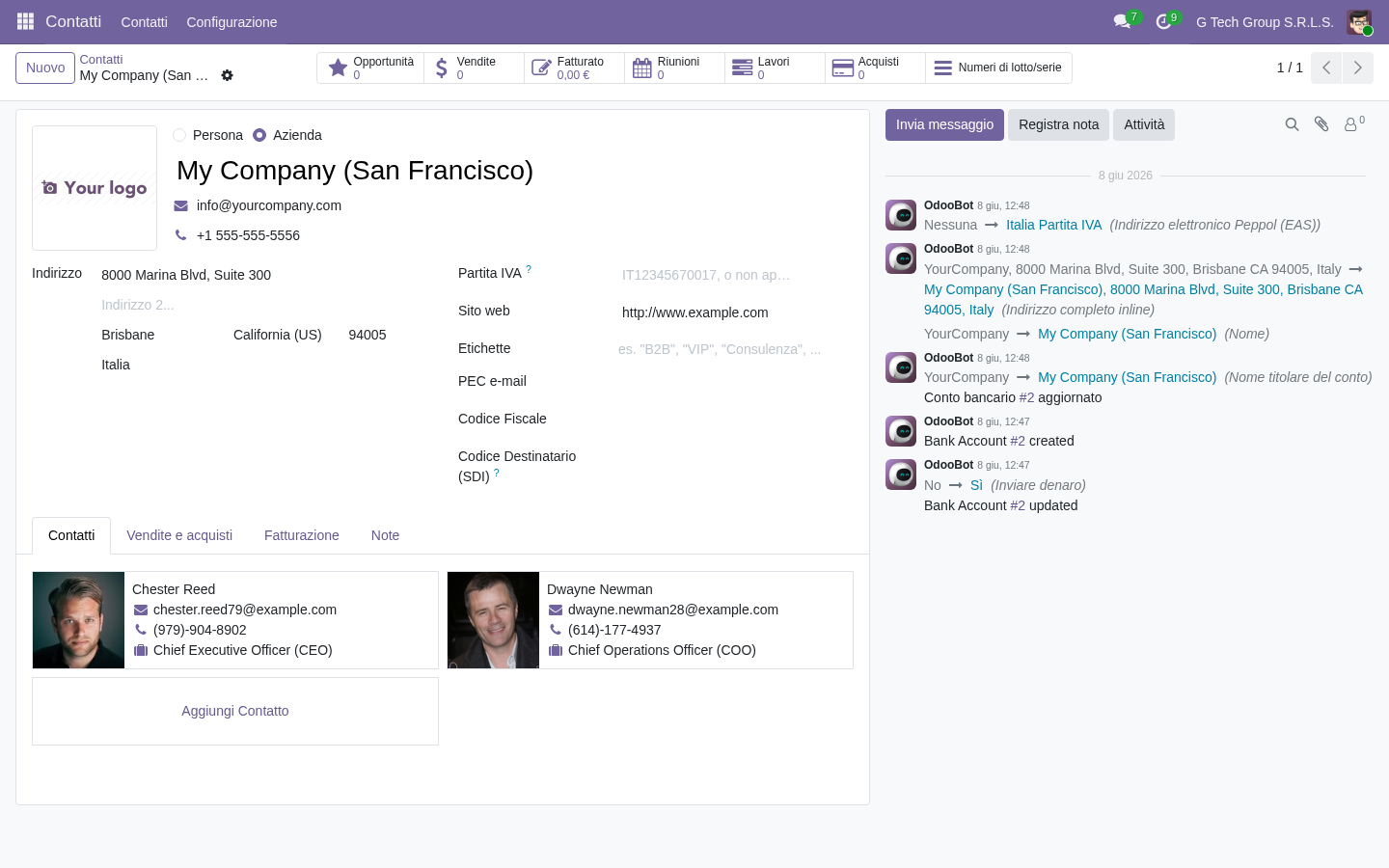Screen dimensions: 1389x868
Task: Open the user avatar menu
Action: point(1359,22)
